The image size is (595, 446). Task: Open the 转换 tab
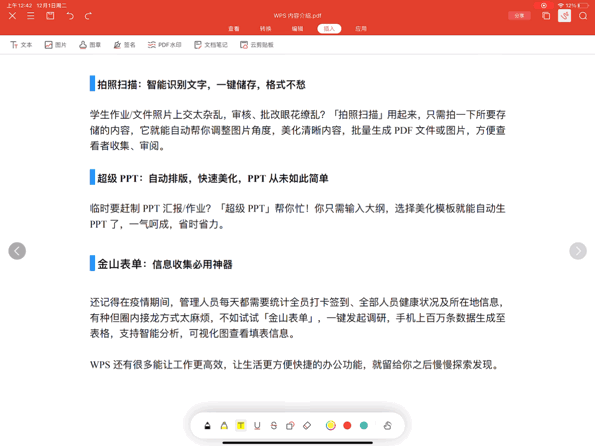pyautogui.click(x=265, y=28)
